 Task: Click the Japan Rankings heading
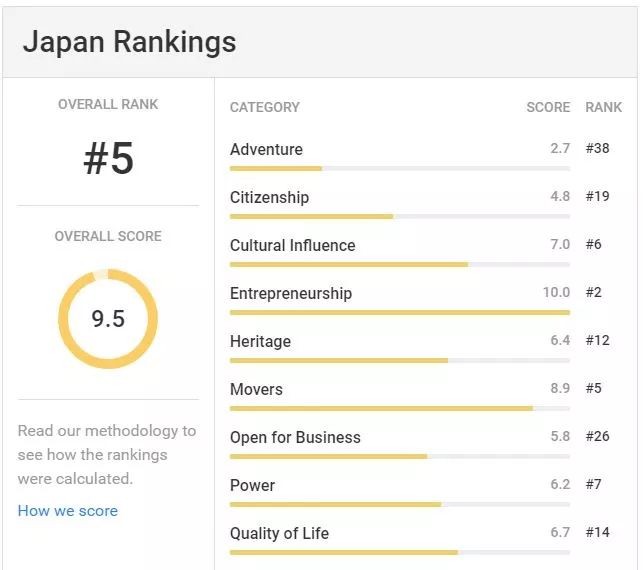pos(129,42)
